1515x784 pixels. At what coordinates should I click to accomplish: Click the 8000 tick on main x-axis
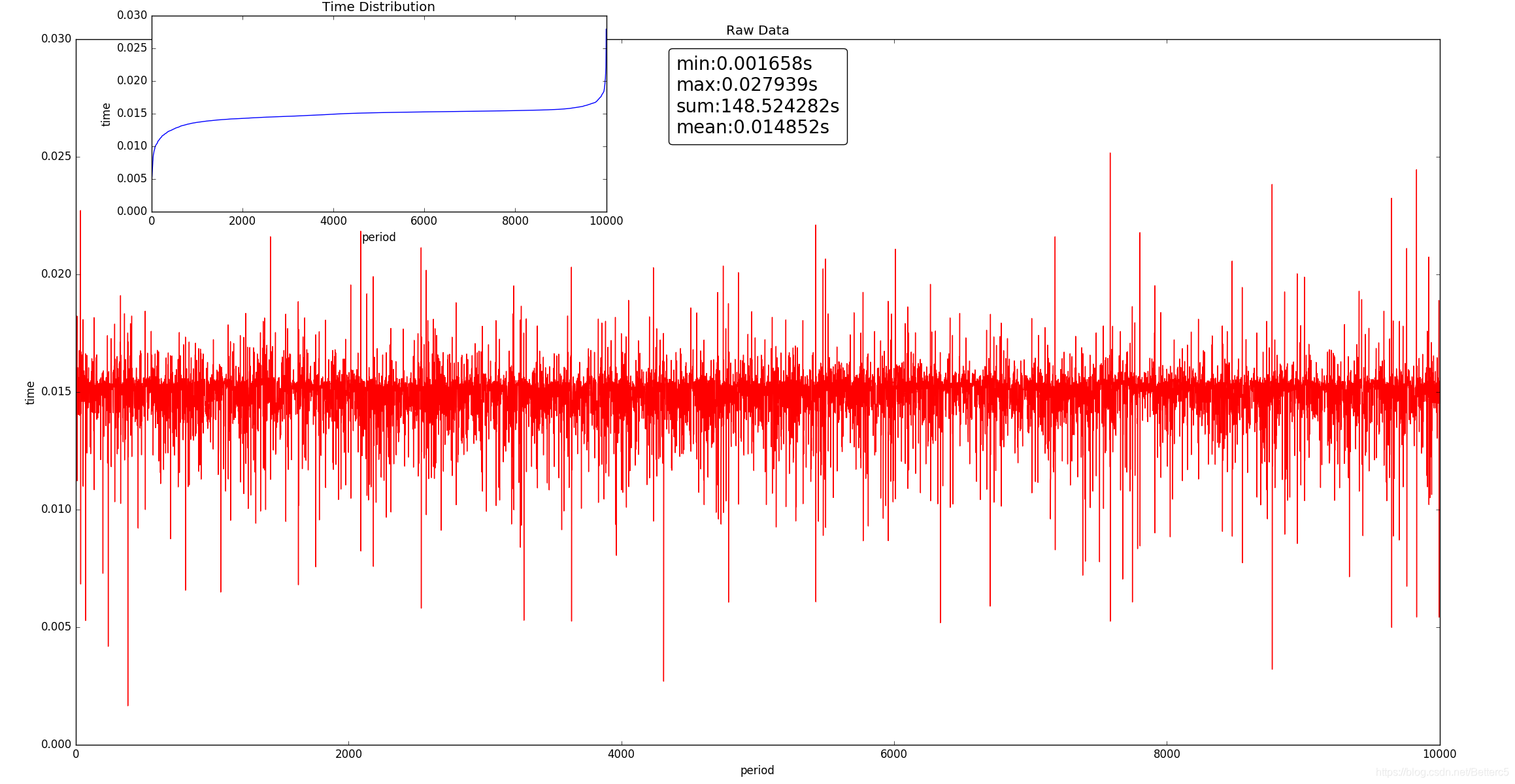[x=1167, y=754]
